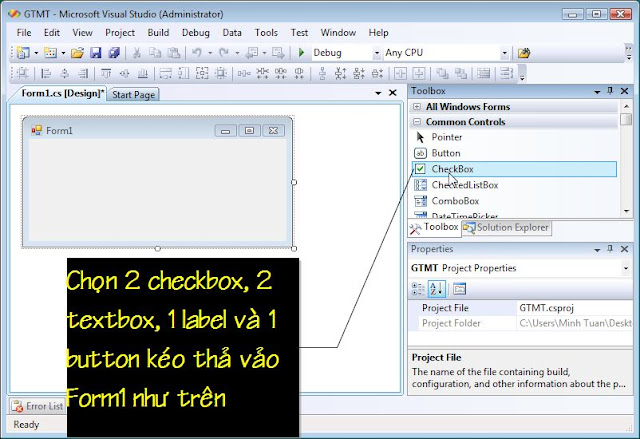
Task: Close the Form1.cs design document tab
Action: [392, 93]
